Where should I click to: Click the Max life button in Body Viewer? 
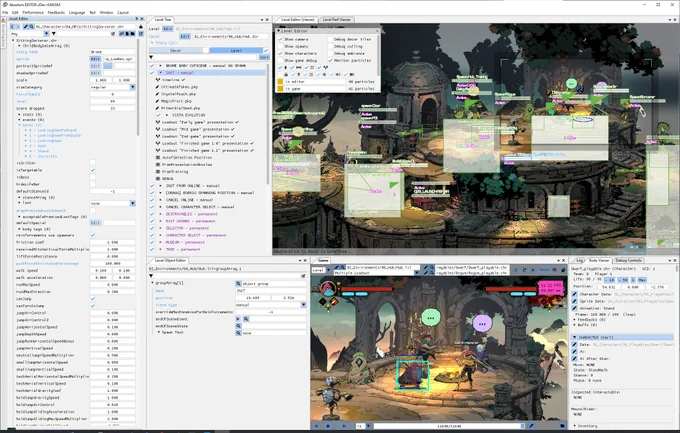click(x=642, y=280)
